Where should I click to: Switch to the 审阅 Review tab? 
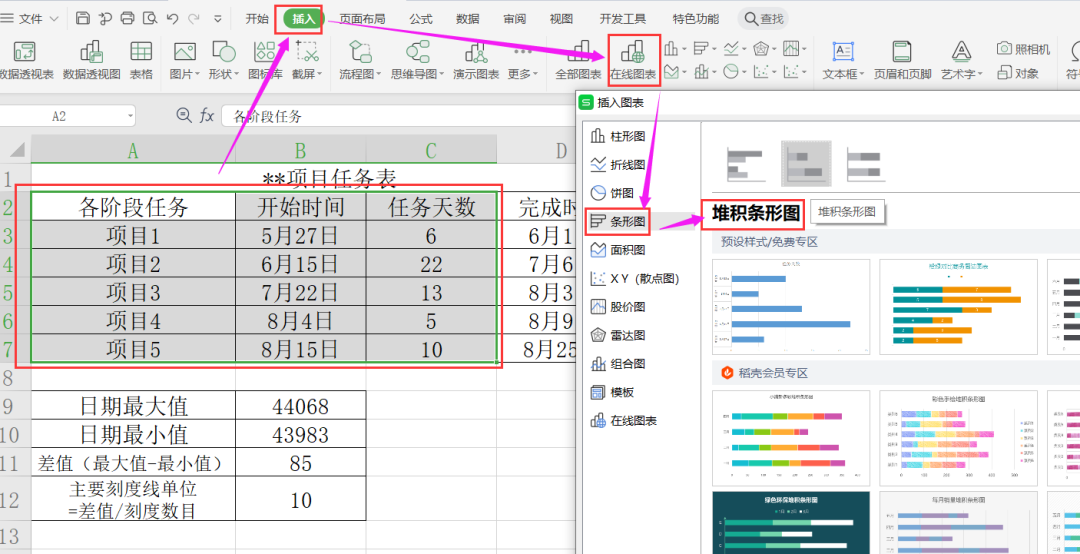pyautogui.click(x=515, y=19)
